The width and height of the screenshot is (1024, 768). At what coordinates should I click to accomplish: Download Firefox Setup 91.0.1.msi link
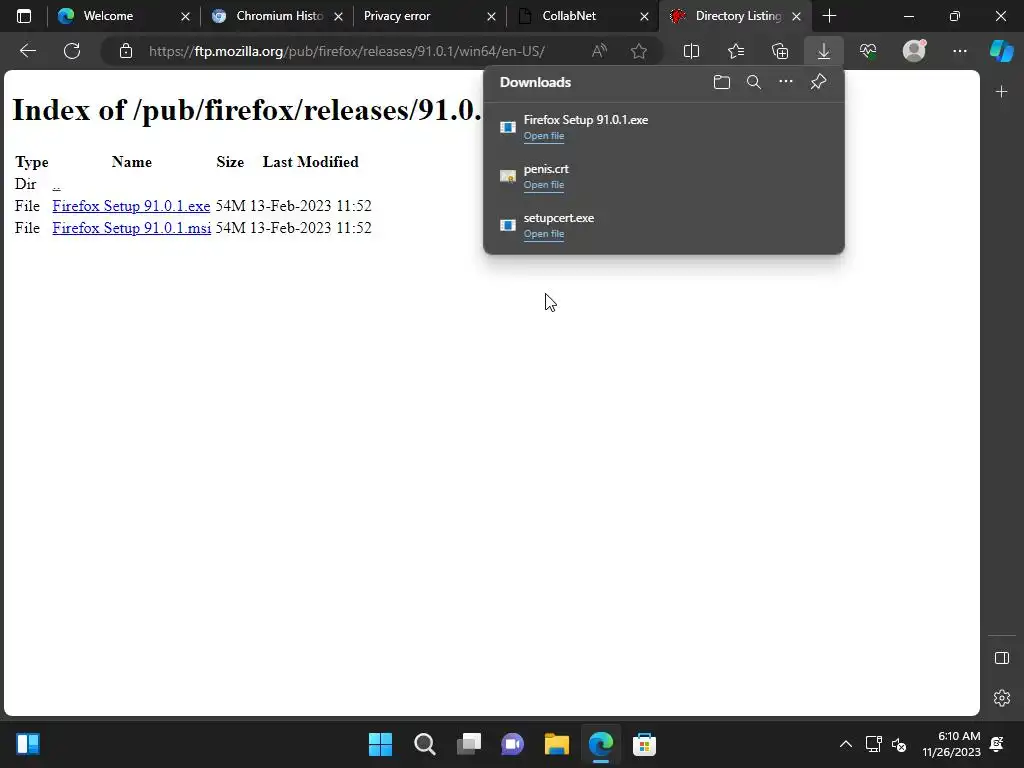131,228
